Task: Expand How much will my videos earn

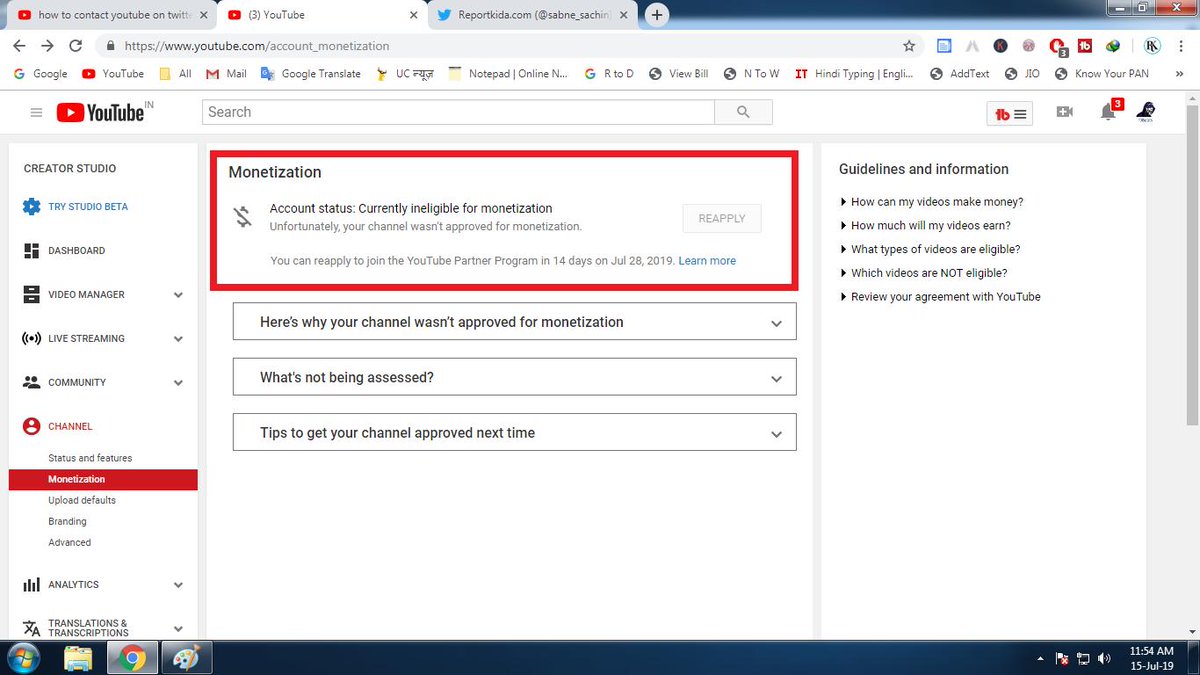Action: click(x=926, y=226)
